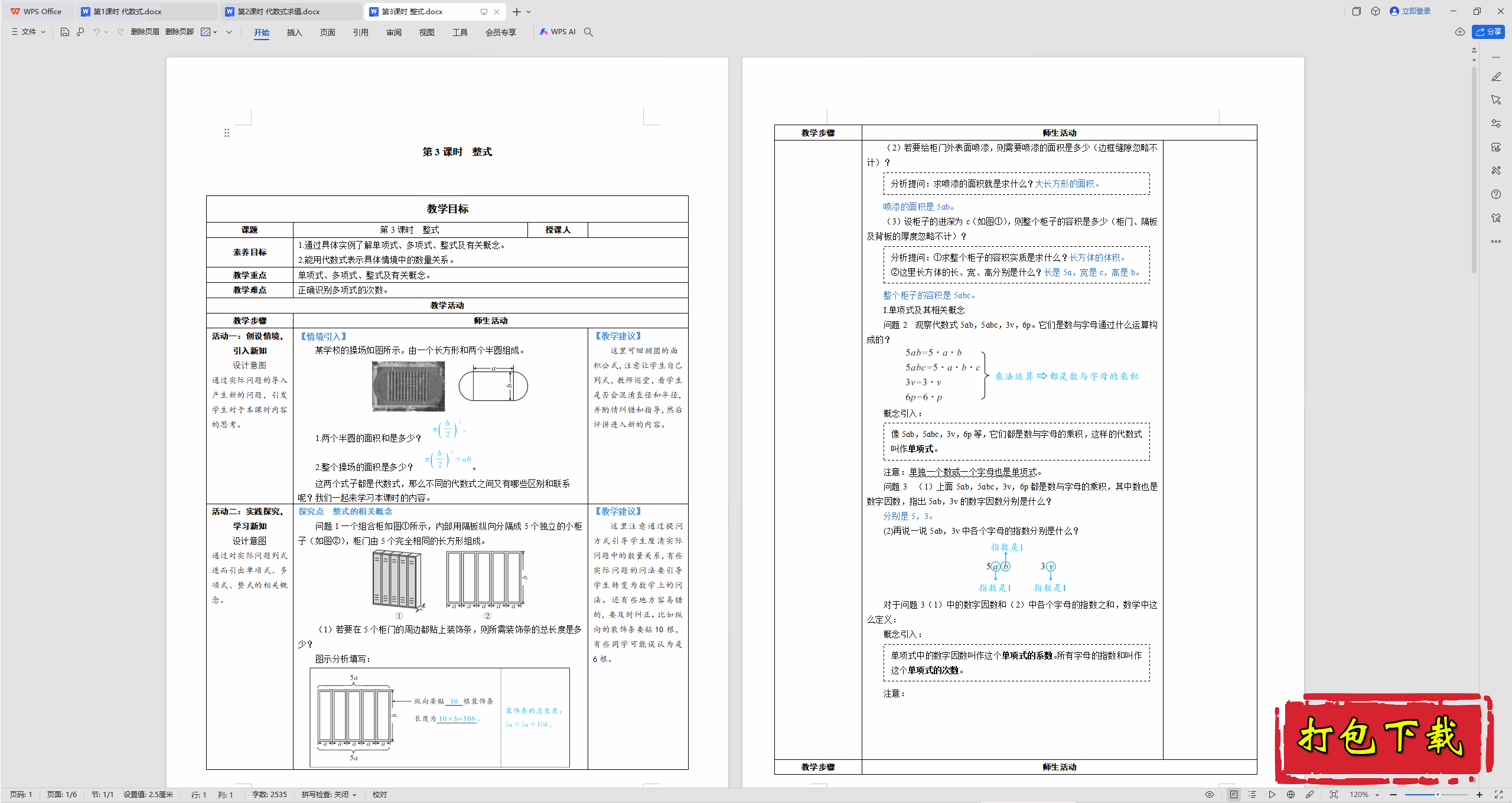Open the three-dots more options in sidebar

1495,241
